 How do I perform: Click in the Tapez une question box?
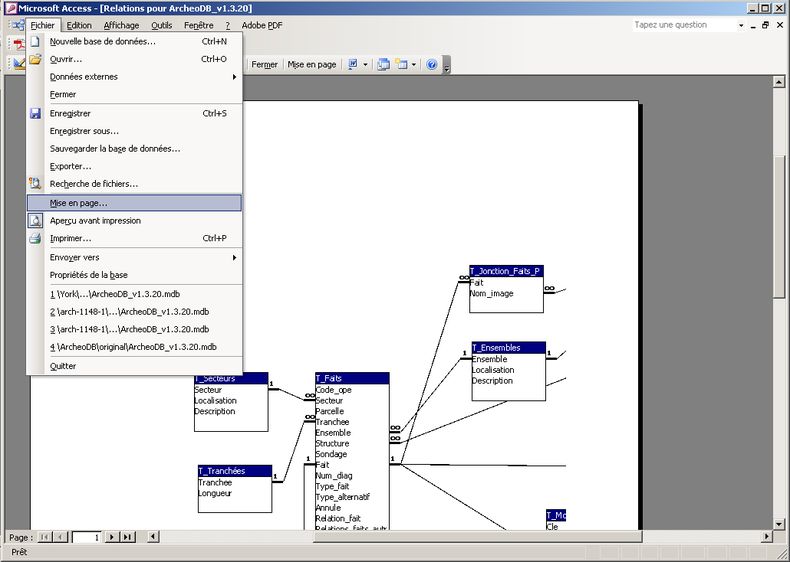click(684, 25)
